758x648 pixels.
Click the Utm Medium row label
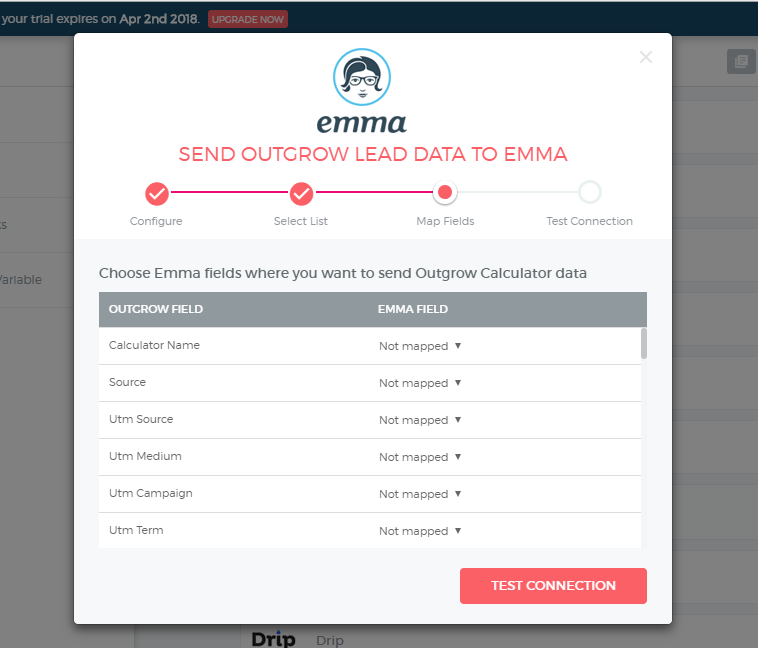[145, 456]
